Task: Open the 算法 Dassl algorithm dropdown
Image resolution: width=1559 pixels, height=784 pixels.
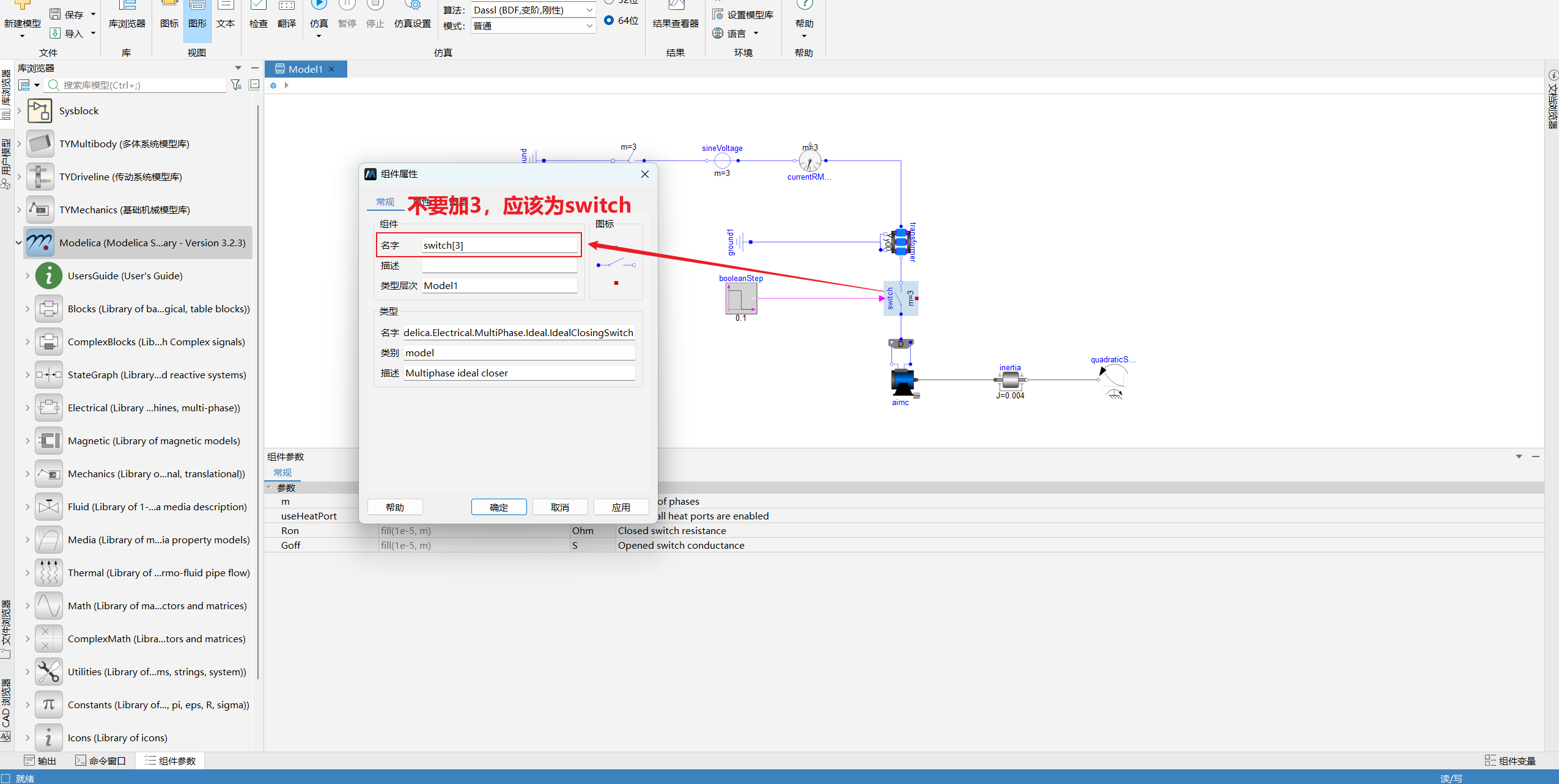Action: [x=534, y=10]
